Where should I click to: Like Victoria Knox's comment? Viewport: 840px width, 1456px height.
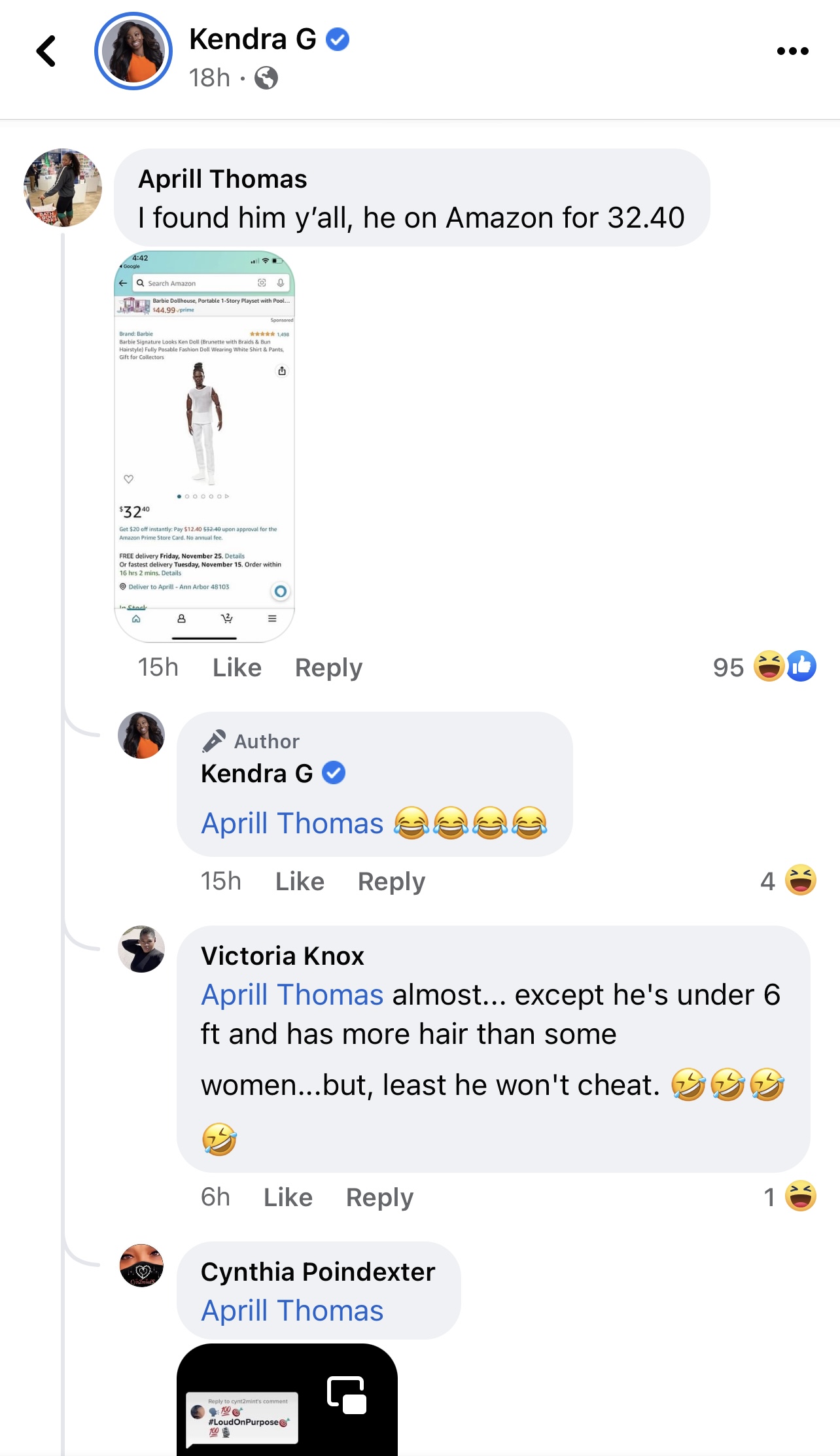288,1197
